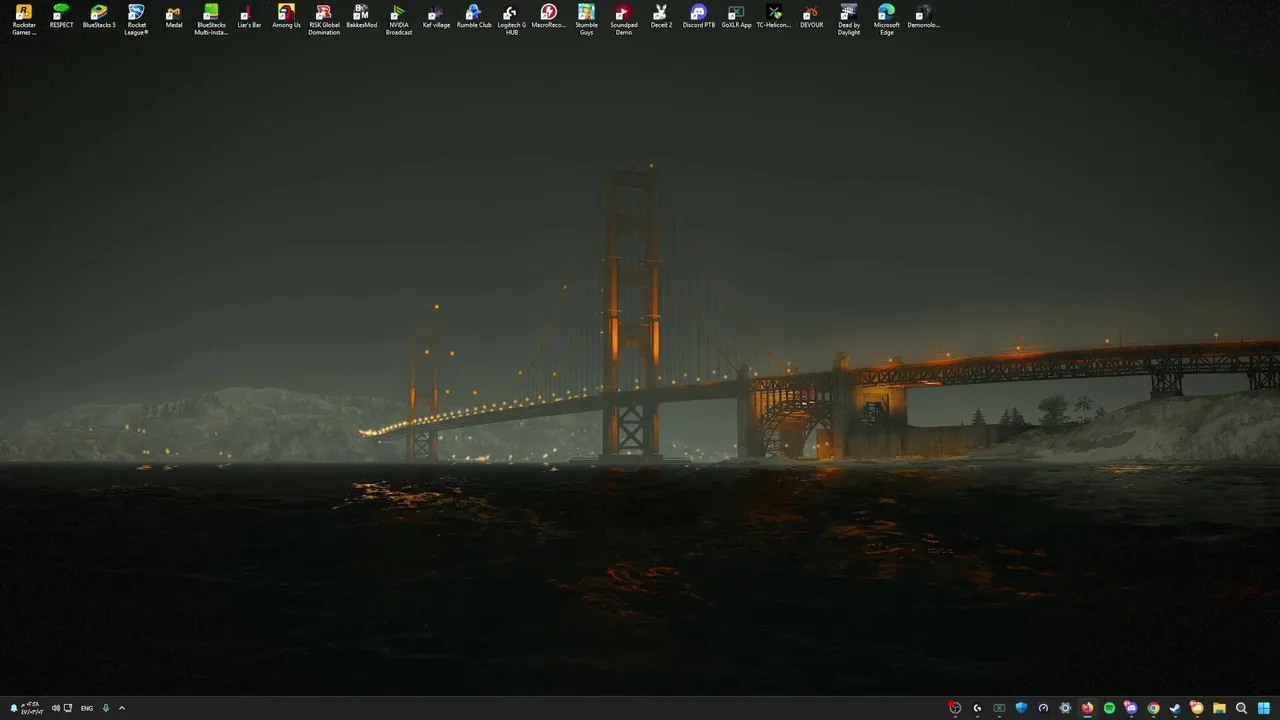
Task: Open the notification bell in taskbar
Action: click(14, 708)
